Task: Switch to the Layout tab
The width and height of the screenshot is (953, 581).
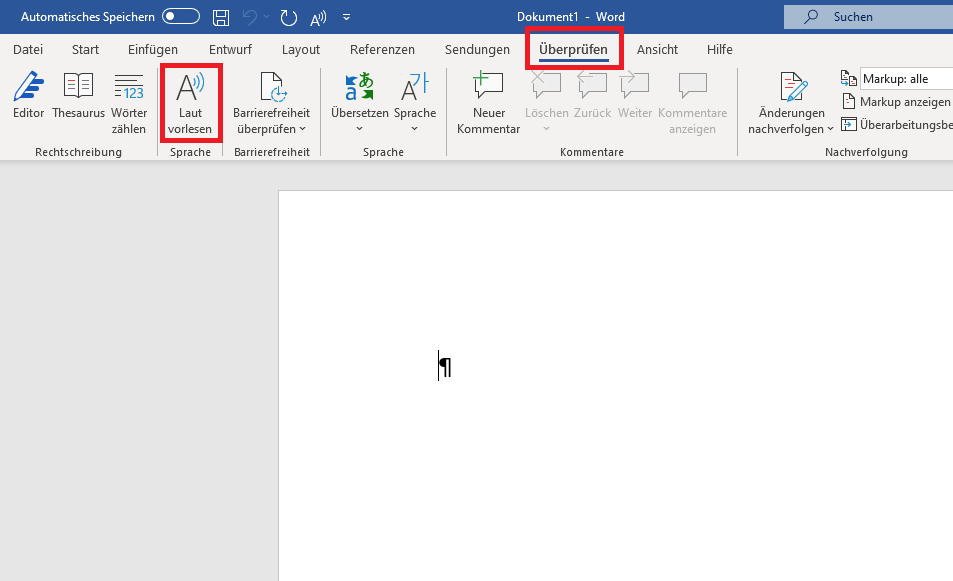Action: [301, 49]
